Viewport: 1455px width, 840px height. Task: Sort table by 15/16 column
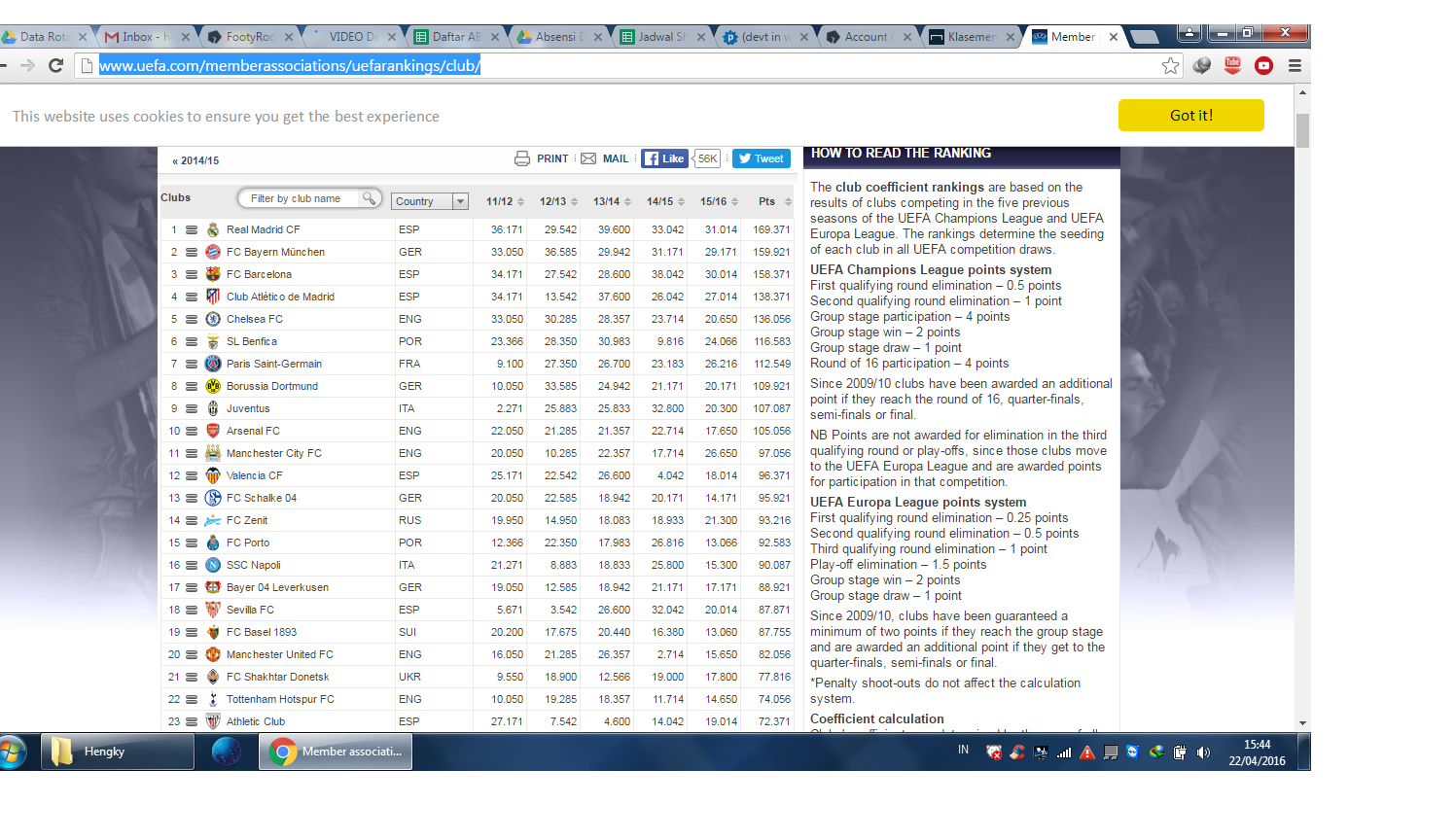click(x=719, y=201)
